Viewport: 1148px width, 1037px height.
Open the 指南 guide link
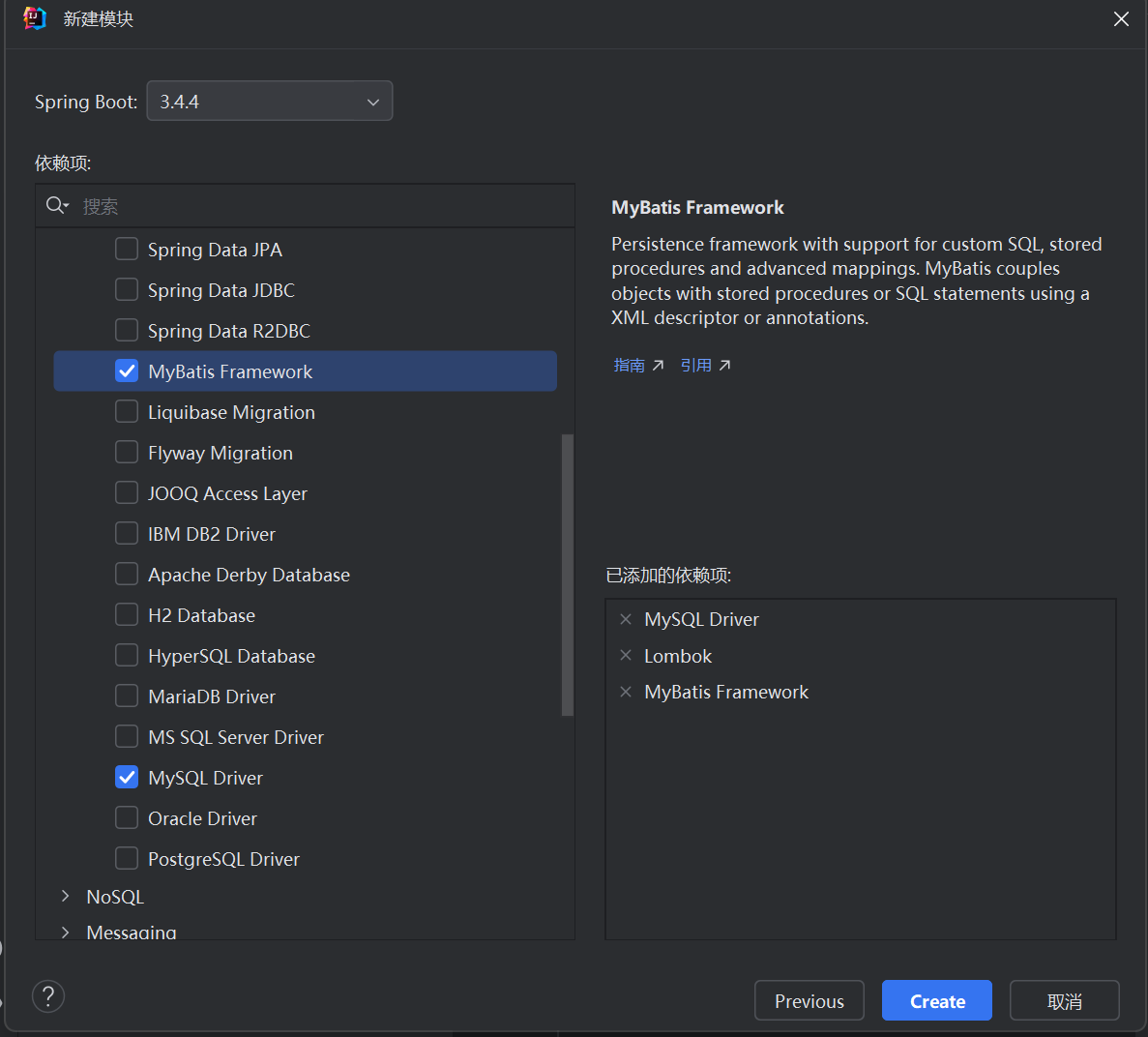click(x=638, y=365)
